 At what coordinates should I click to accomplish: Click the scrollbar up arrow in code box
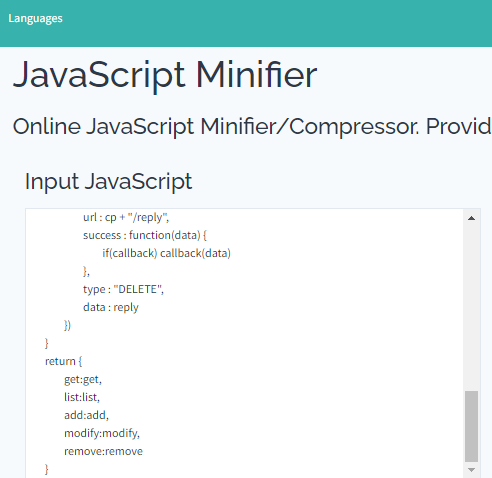471,218
